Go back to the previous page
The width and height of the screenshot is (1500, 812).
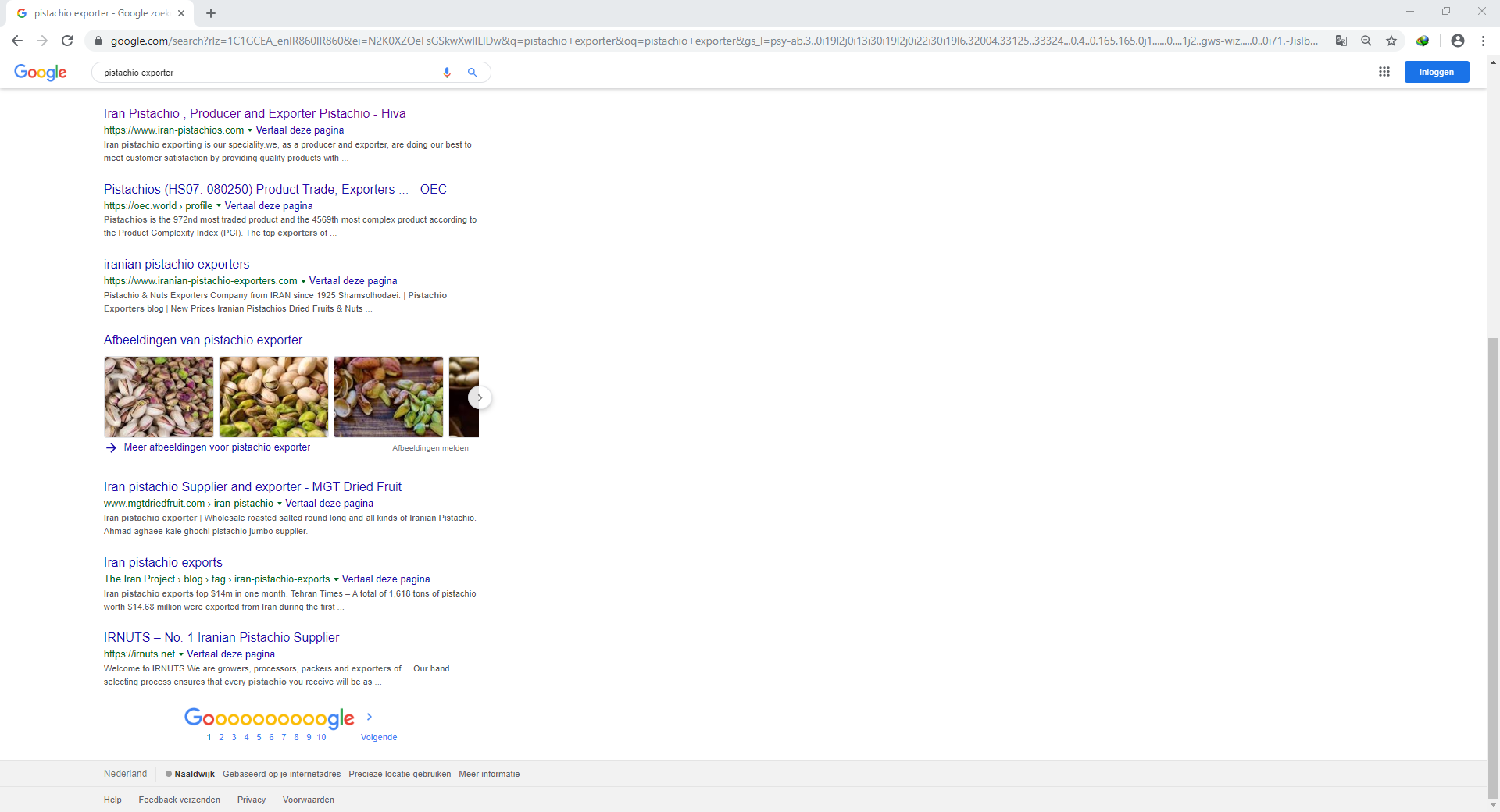pyautogui.click(x=17, y=41)
